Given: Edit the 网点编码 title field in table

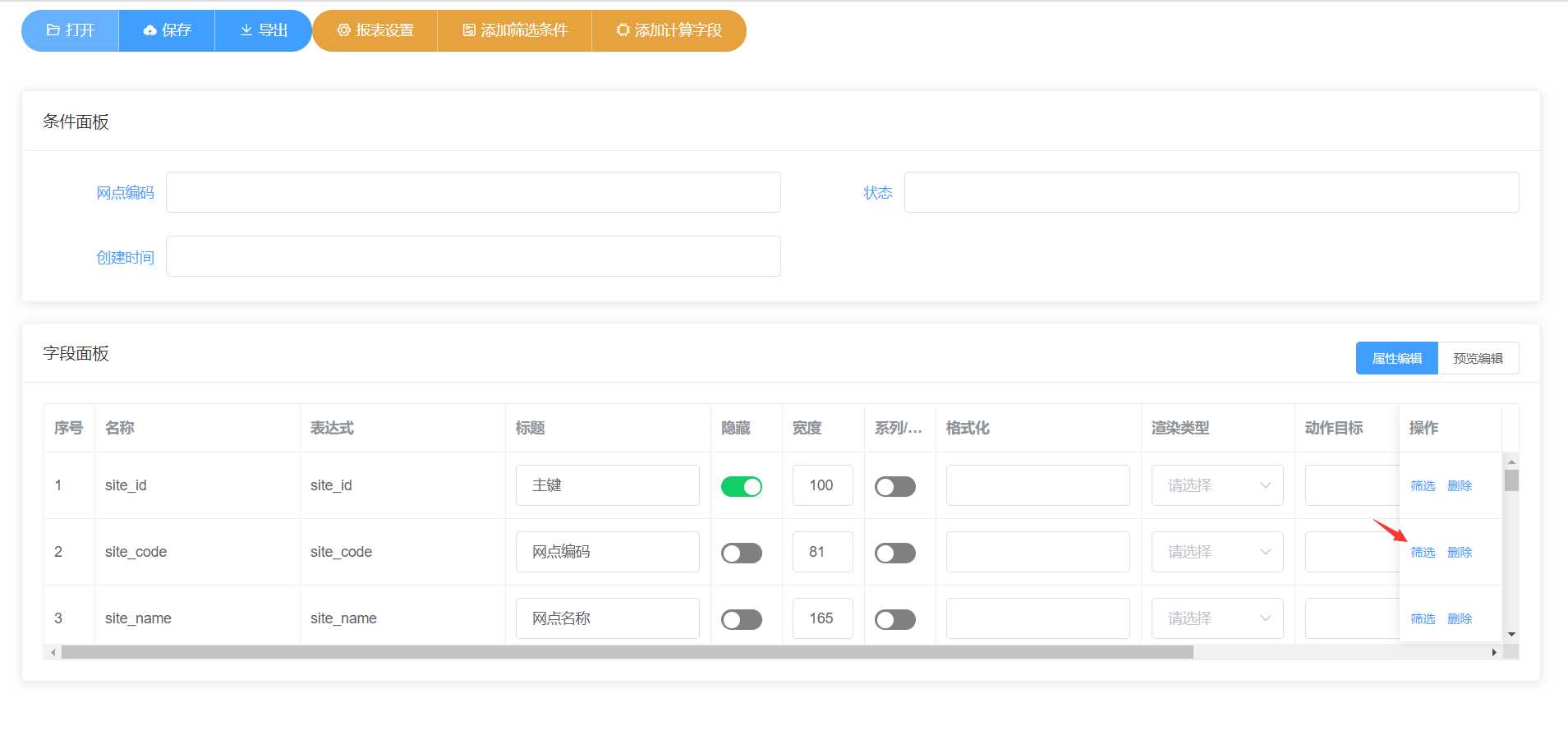Looking at the screenshot, I should [608, 552].
